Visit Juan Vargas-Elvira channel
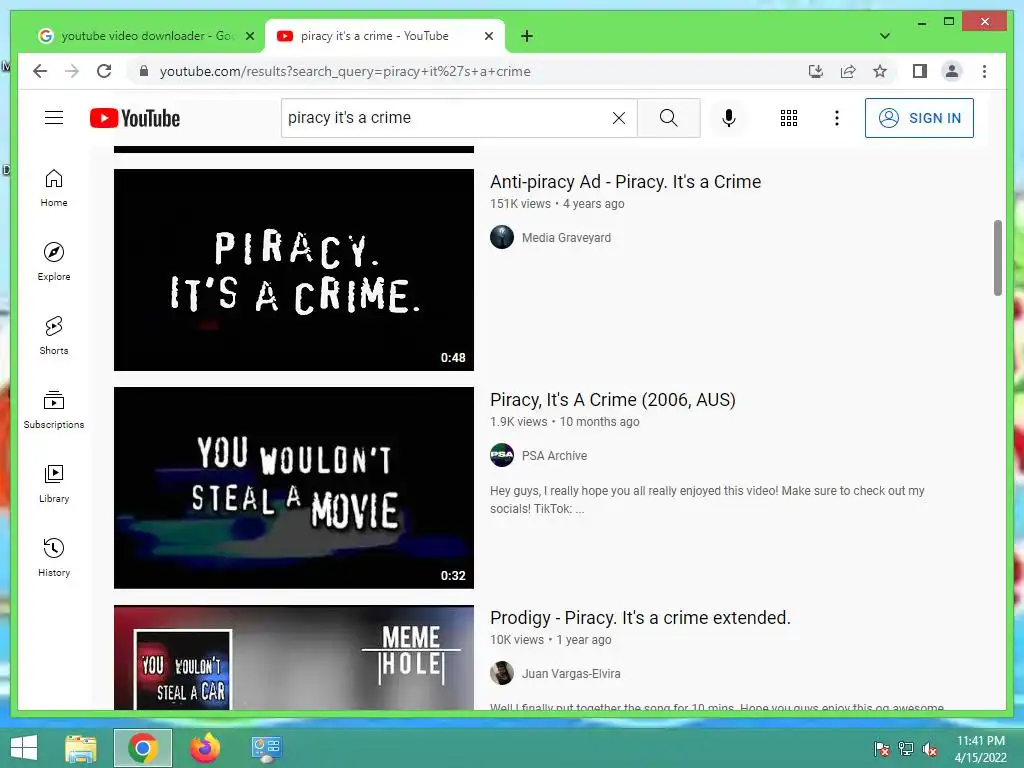Viewport: 1024px width, 768px height. point(571,674)
